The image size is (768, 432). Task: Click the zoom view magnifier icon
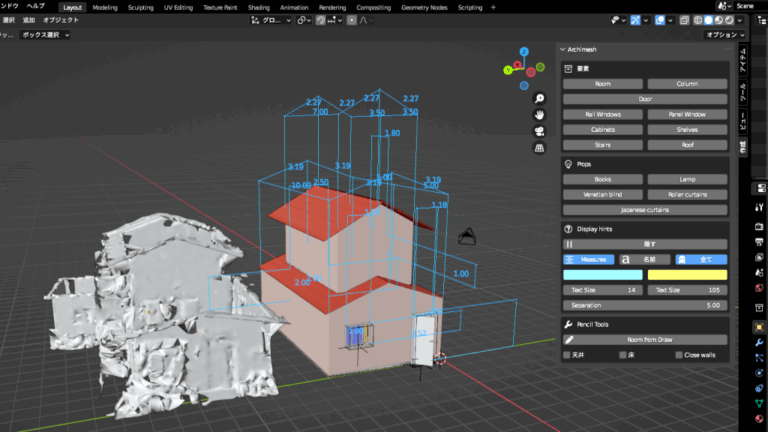click(x=539, y=98)
